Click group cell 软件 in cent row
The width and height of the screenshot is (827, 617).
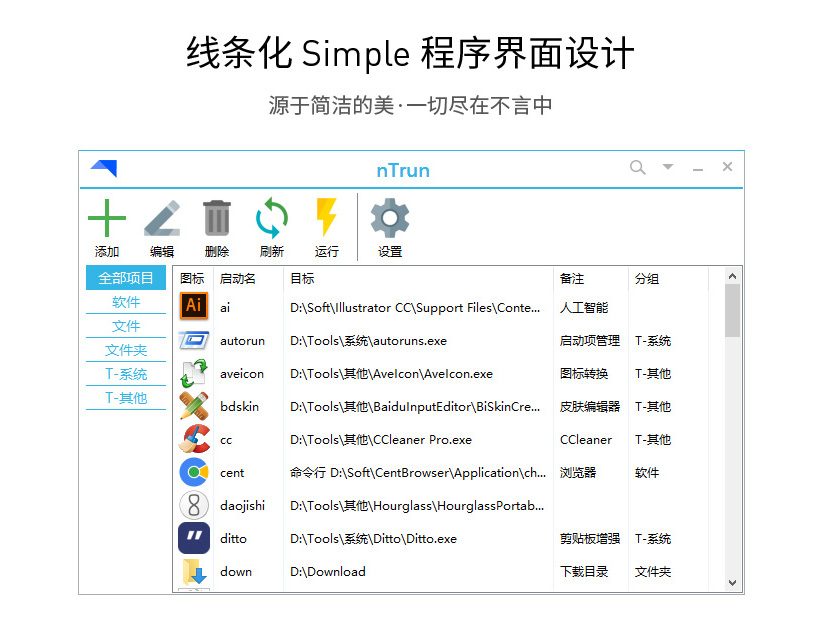pos(647,473)
